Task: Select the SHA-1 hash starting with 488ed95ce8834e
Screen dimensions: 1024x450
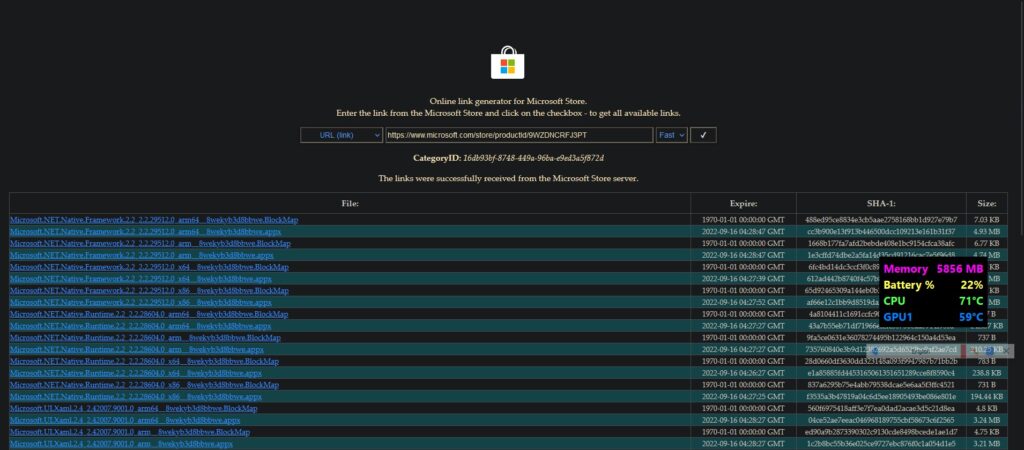Action: coord(881,220)
